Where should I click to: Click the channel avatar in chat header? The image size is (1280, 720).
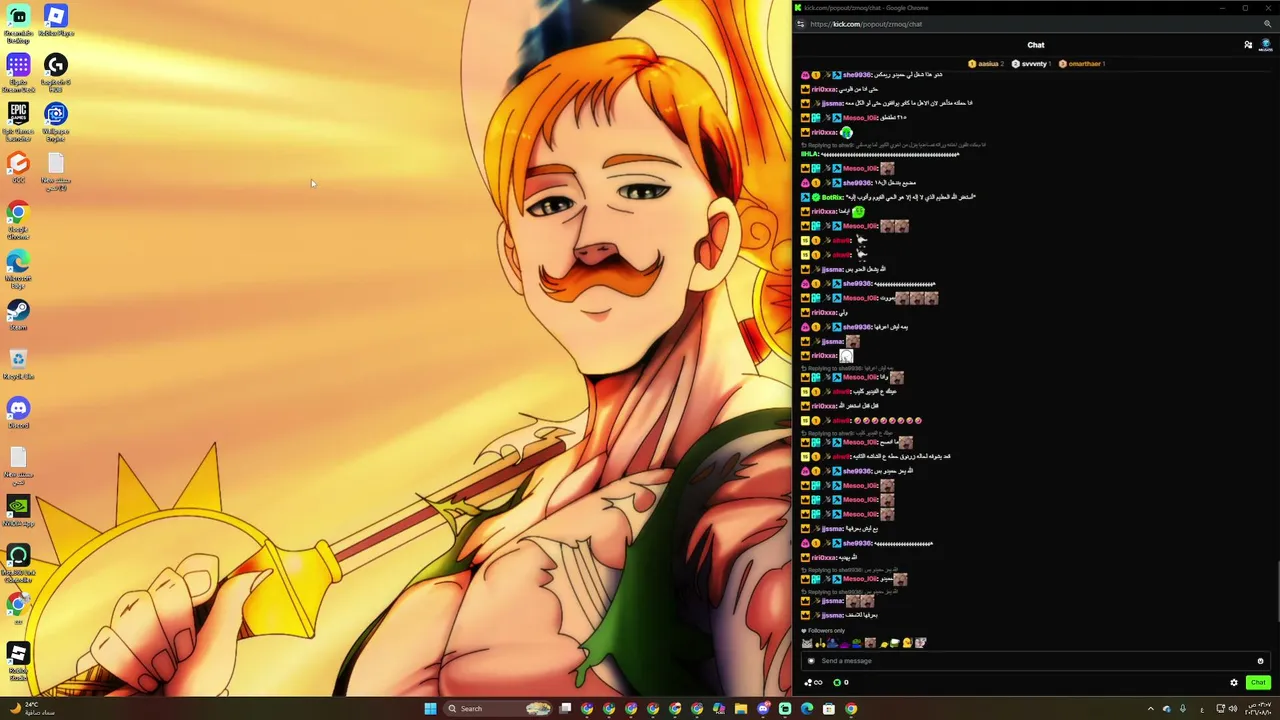(x=1266, y=45)
